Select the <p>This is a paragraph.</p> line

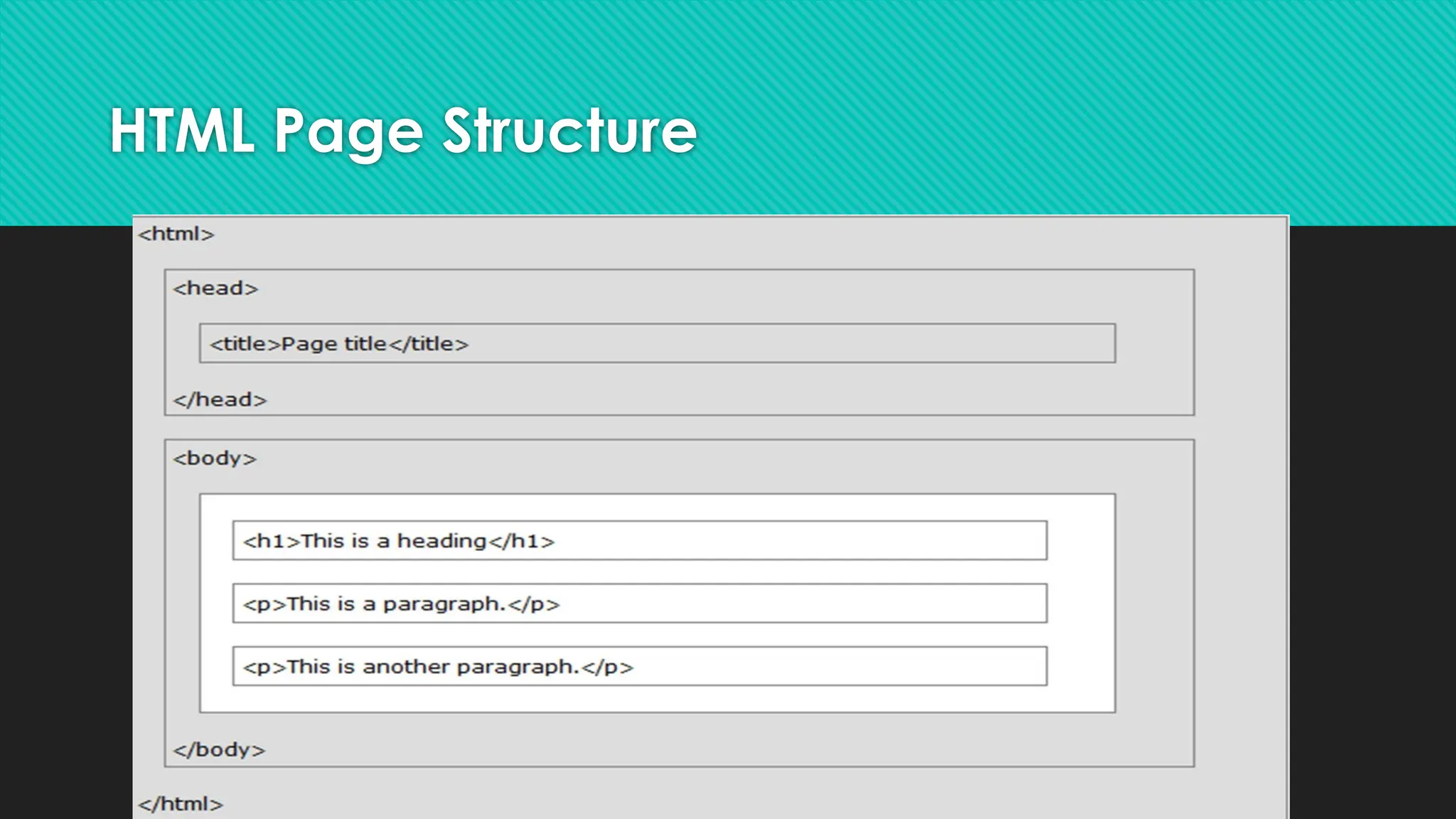[640, 604]
